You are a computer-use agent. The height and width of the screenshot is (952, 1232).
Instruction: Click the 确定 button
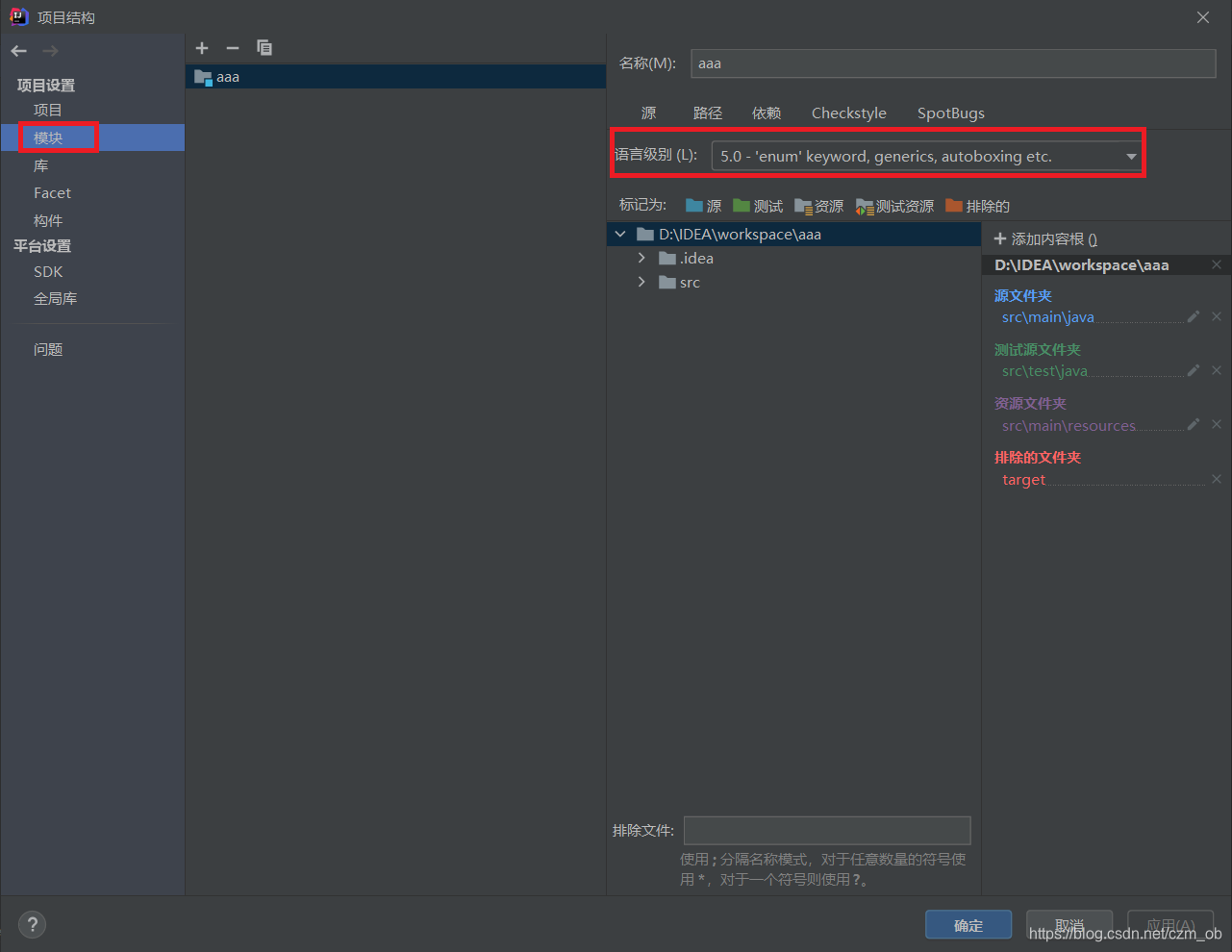(x=968, y=925)
